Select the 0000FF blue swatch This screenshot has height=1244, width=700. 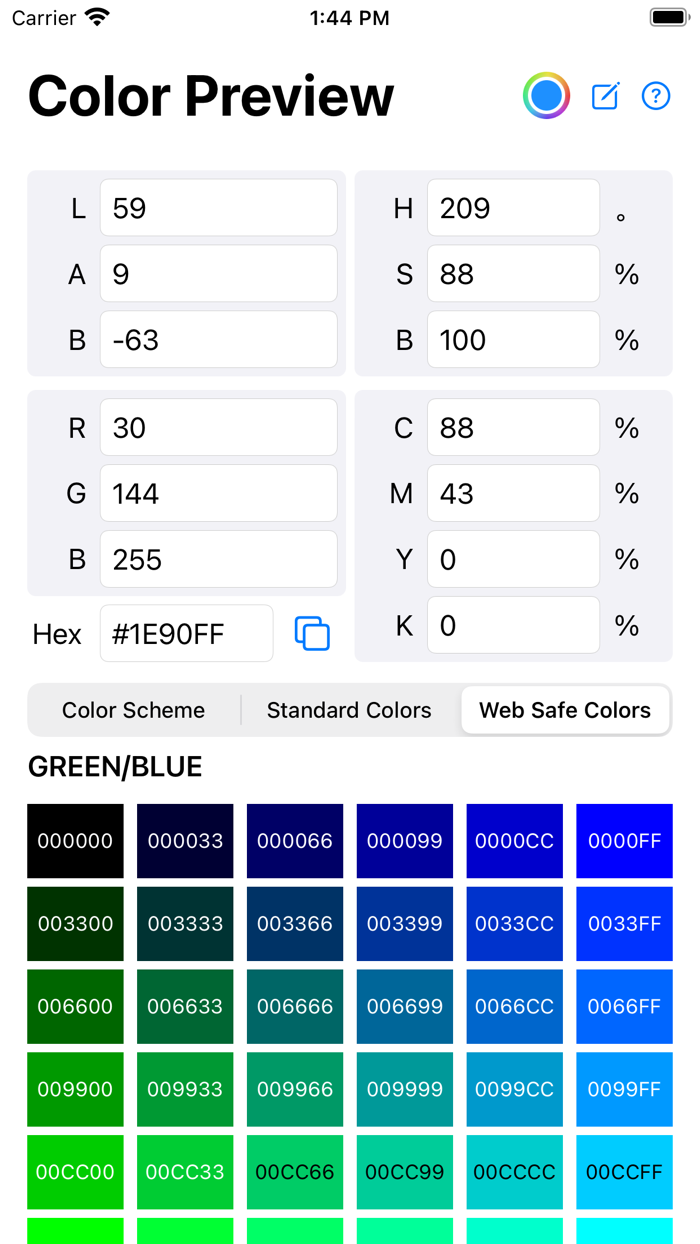click(624, 841)
